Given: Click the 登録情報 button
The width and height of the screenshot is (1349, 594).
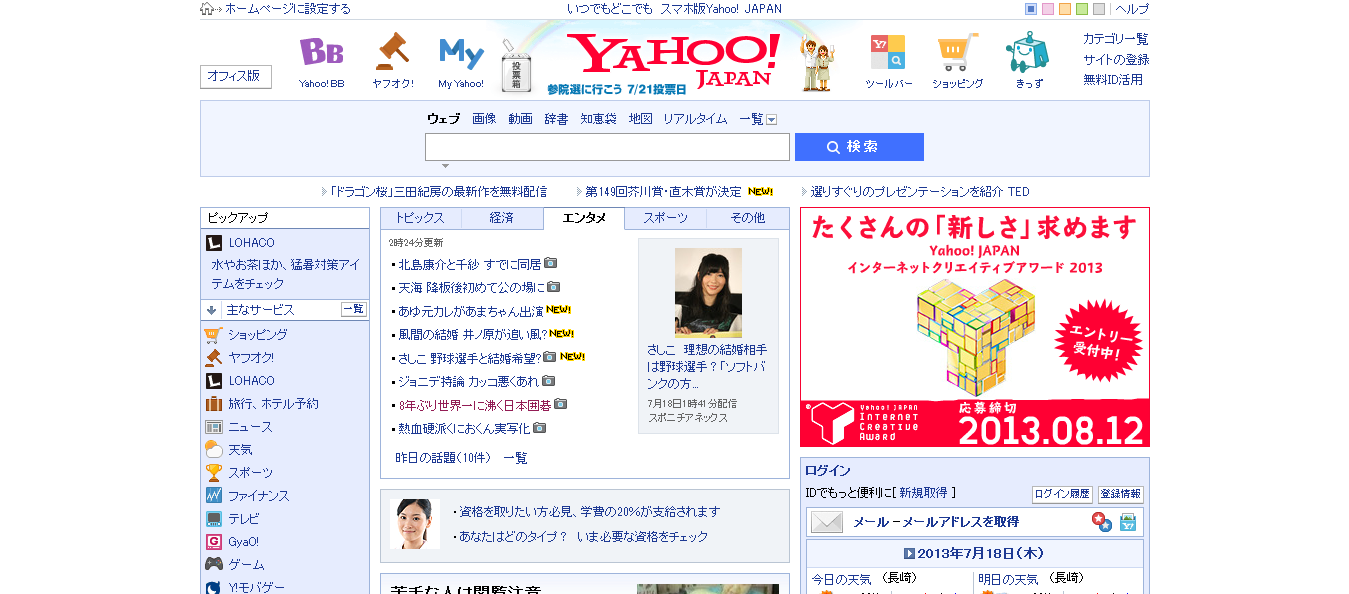Looking at the screenshot, I should pos(1120,494).
